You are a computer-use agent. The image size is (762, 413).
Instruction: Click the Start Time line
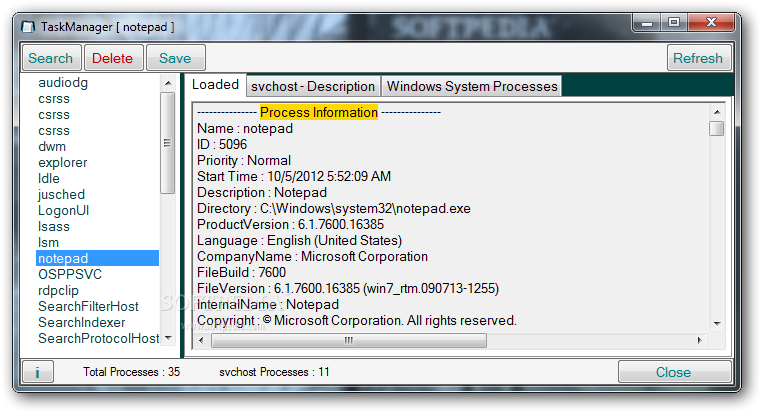tap(294, 177)
